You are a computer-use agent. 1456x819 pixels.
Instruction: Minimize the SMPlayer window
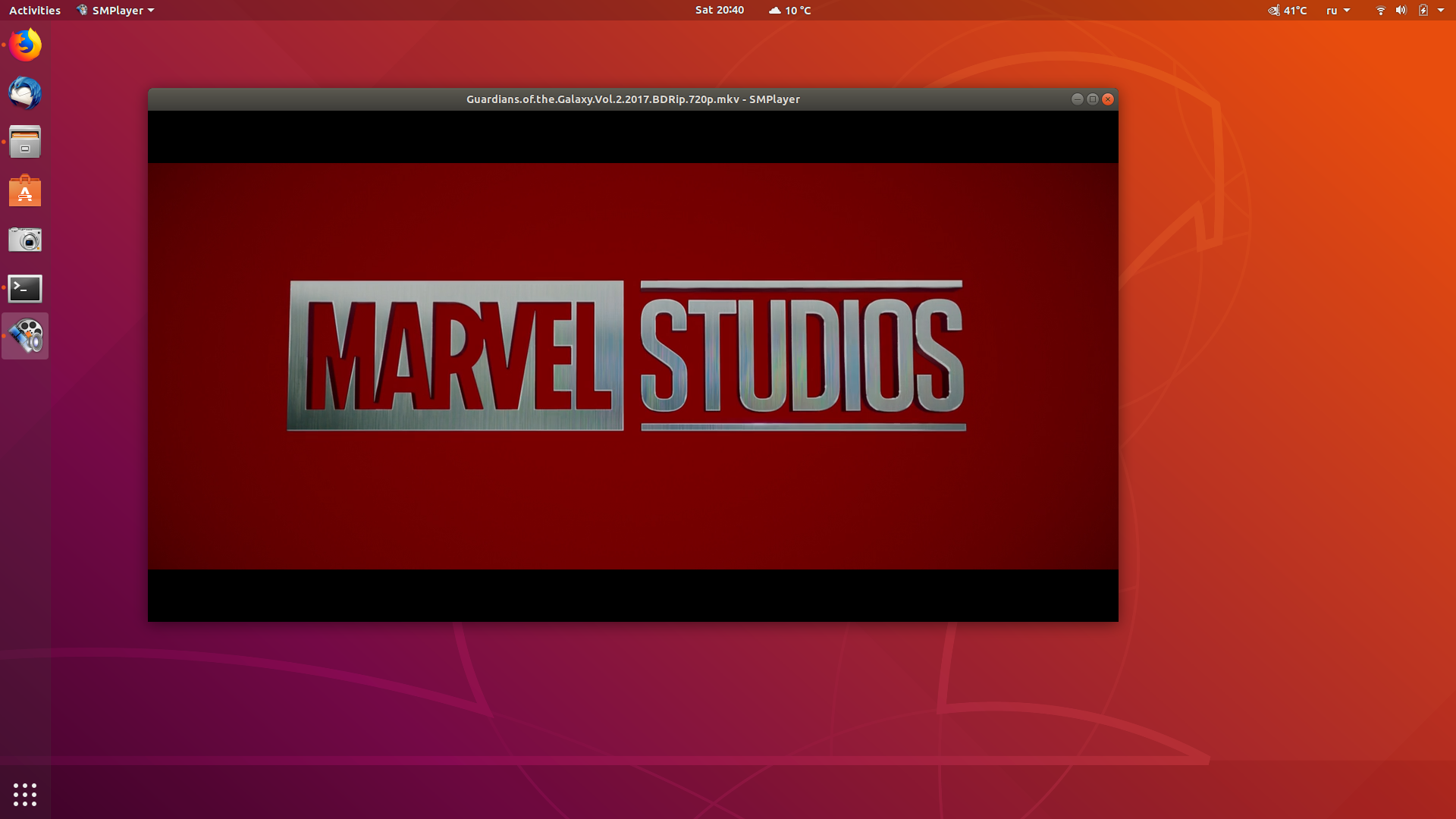[1077, 99]
